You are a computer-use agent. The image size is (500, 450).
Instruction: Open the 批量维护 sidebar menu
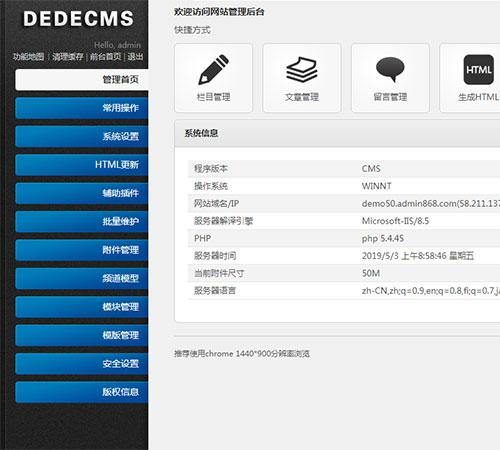point(82,222)
